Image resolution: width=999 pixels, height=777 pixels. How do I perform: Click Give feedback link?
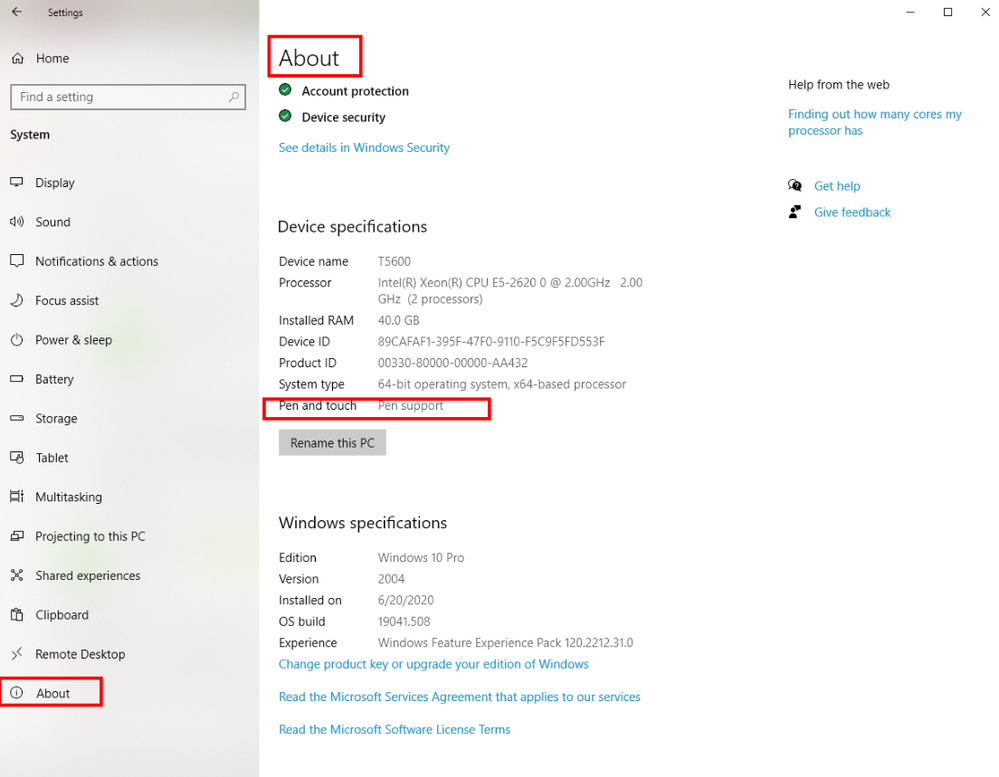[x=852, y=212]
